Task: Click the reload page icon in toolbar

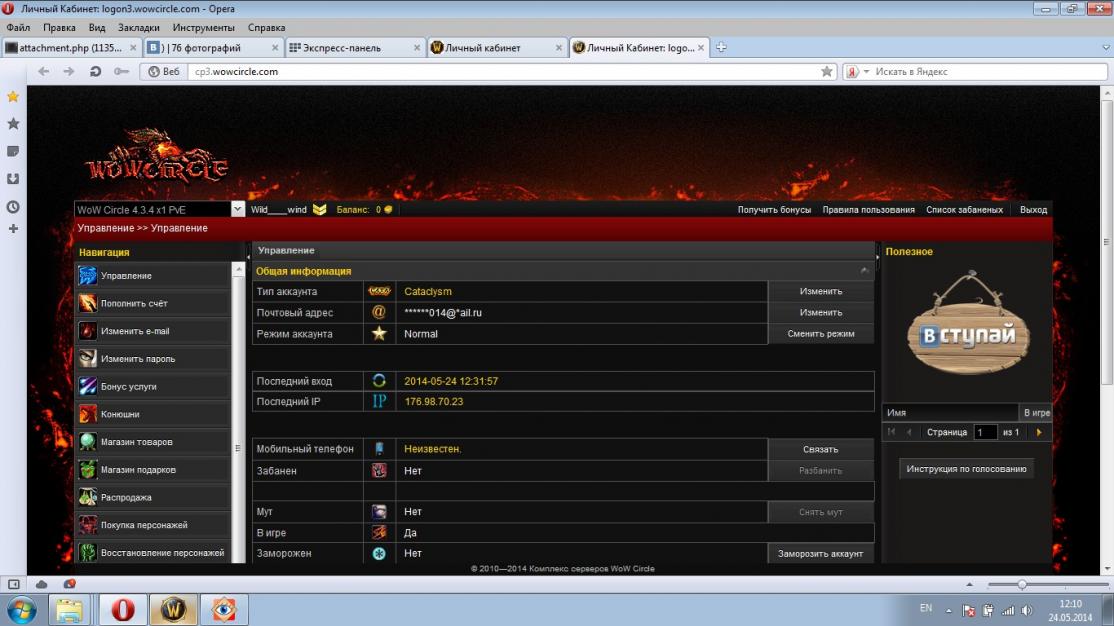Action: pyautogui.click(x=95, y=71)
